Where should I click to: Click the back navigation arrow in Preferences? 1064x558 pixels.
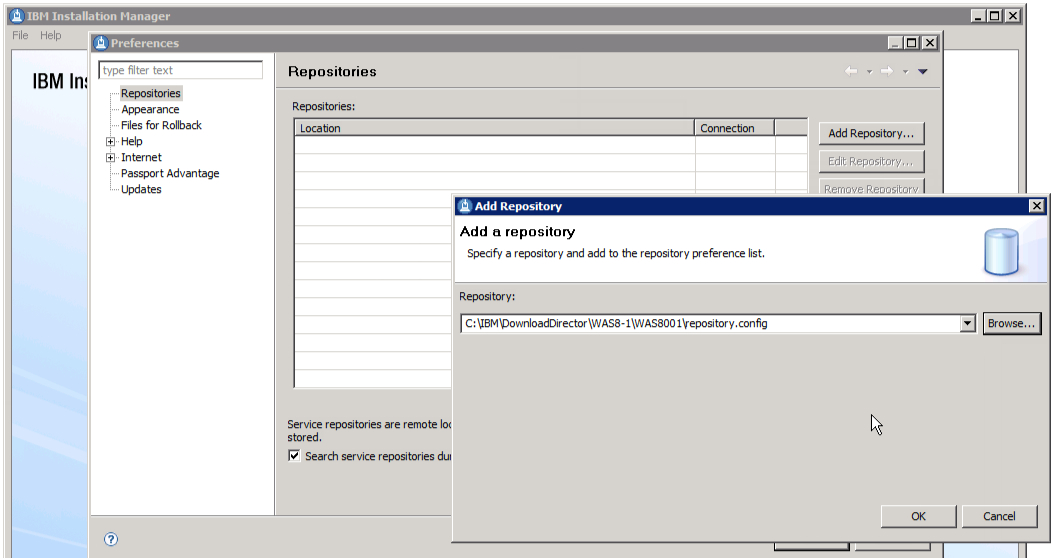pos(851,71)
